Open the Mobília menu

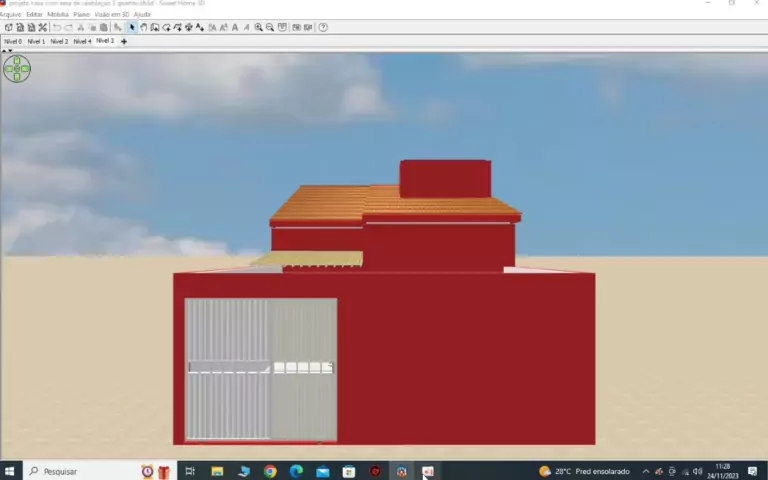coord(58,15)
